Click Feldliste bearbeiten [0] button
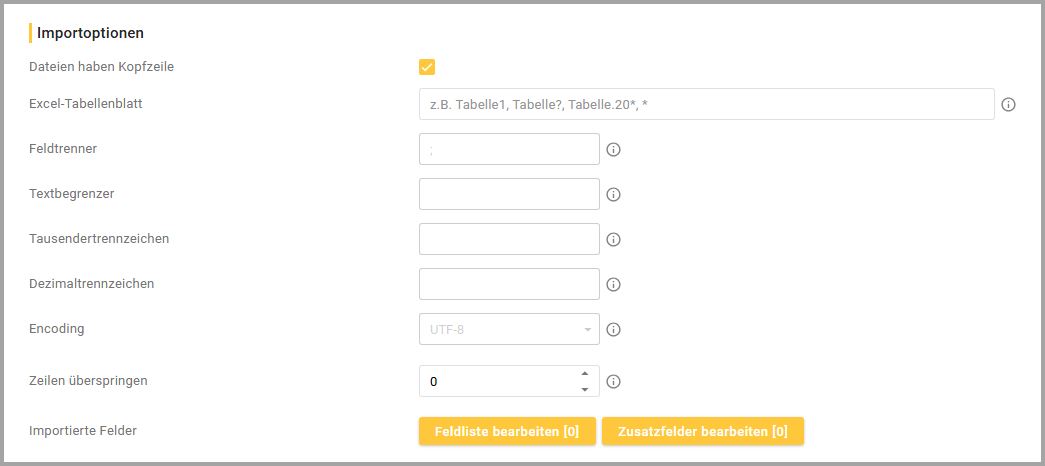 click(x=507, y=431)
